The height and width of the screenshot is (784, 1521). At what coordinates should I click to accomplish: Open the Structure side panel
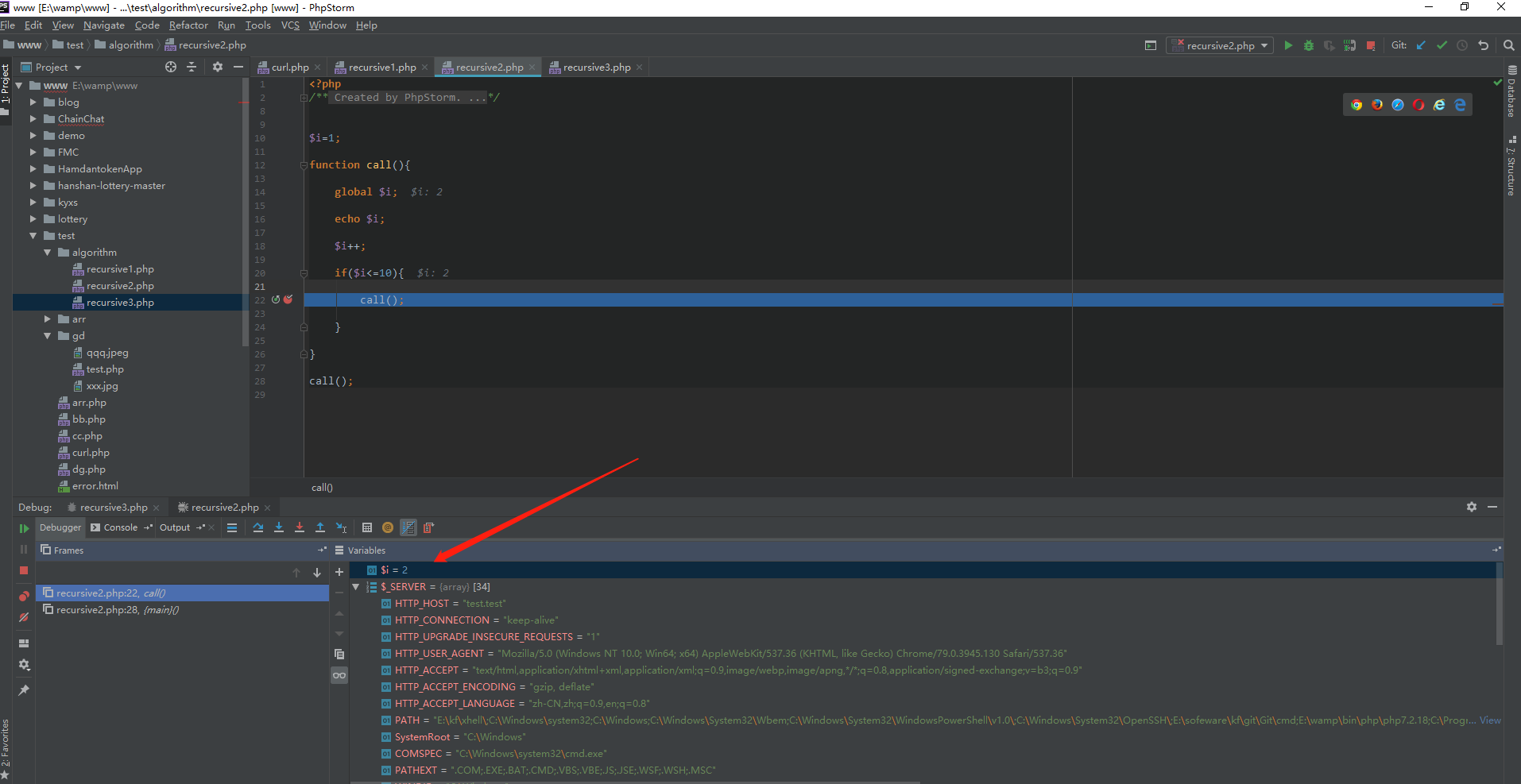(1511, 167)
